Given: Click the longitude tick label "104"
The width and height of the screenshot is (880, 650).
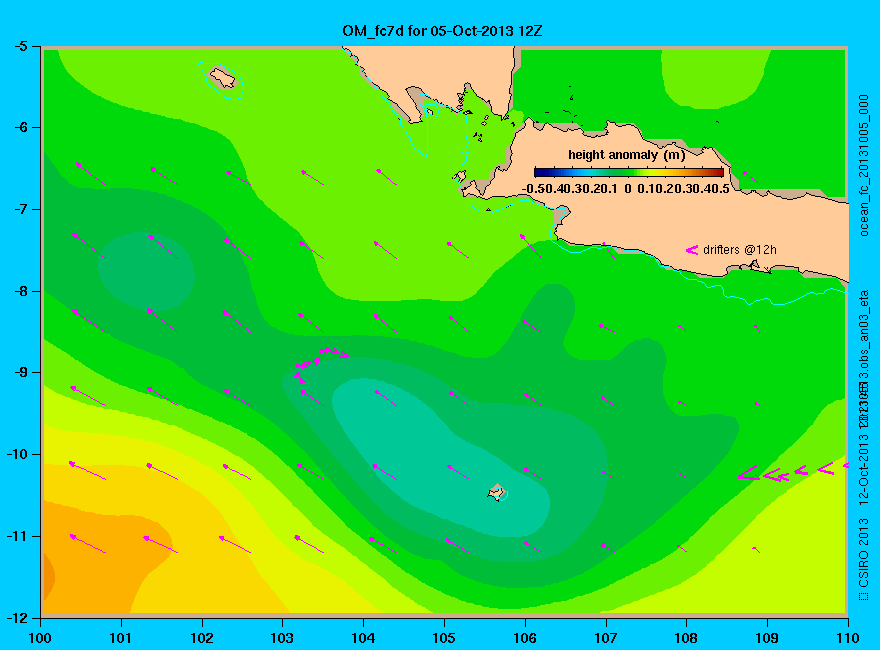Looking at the screenshot, I should 363,638.
